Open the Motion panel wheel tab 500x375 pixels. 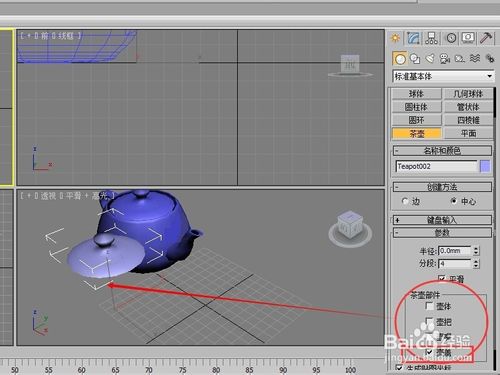click(x=451, y=38)
